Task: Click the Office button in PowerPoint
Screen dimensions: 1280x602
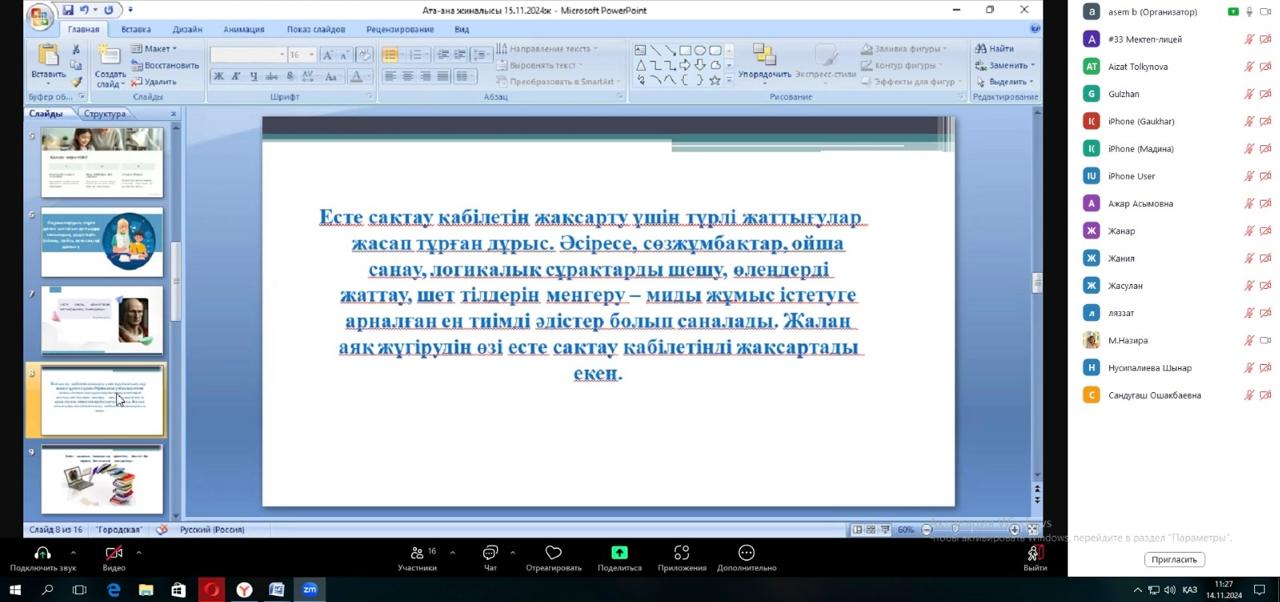Action: [40, 17]
